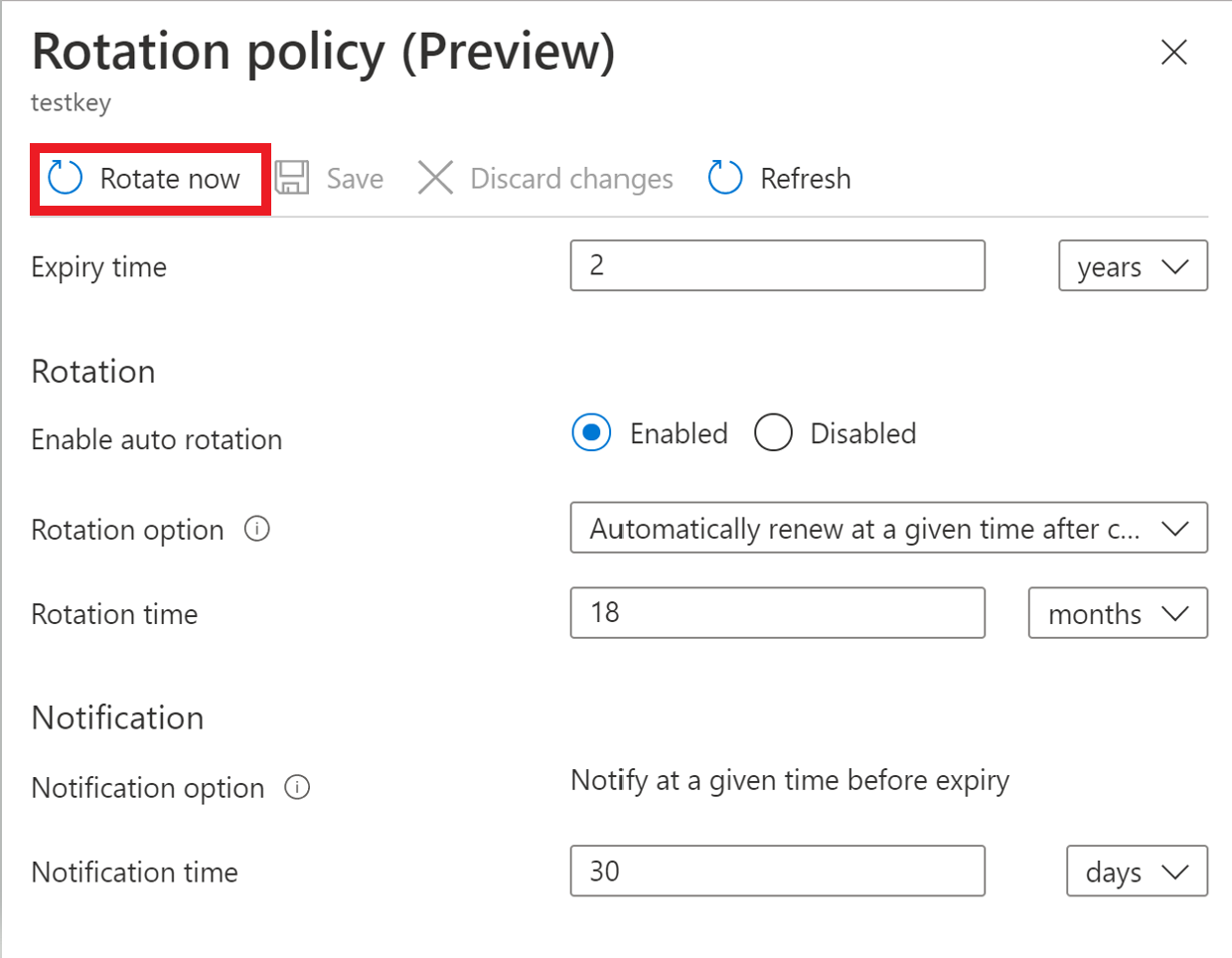This screenshot has width=1232, height=958.
Task: Click the Expiry time input field
Action: 777,265
